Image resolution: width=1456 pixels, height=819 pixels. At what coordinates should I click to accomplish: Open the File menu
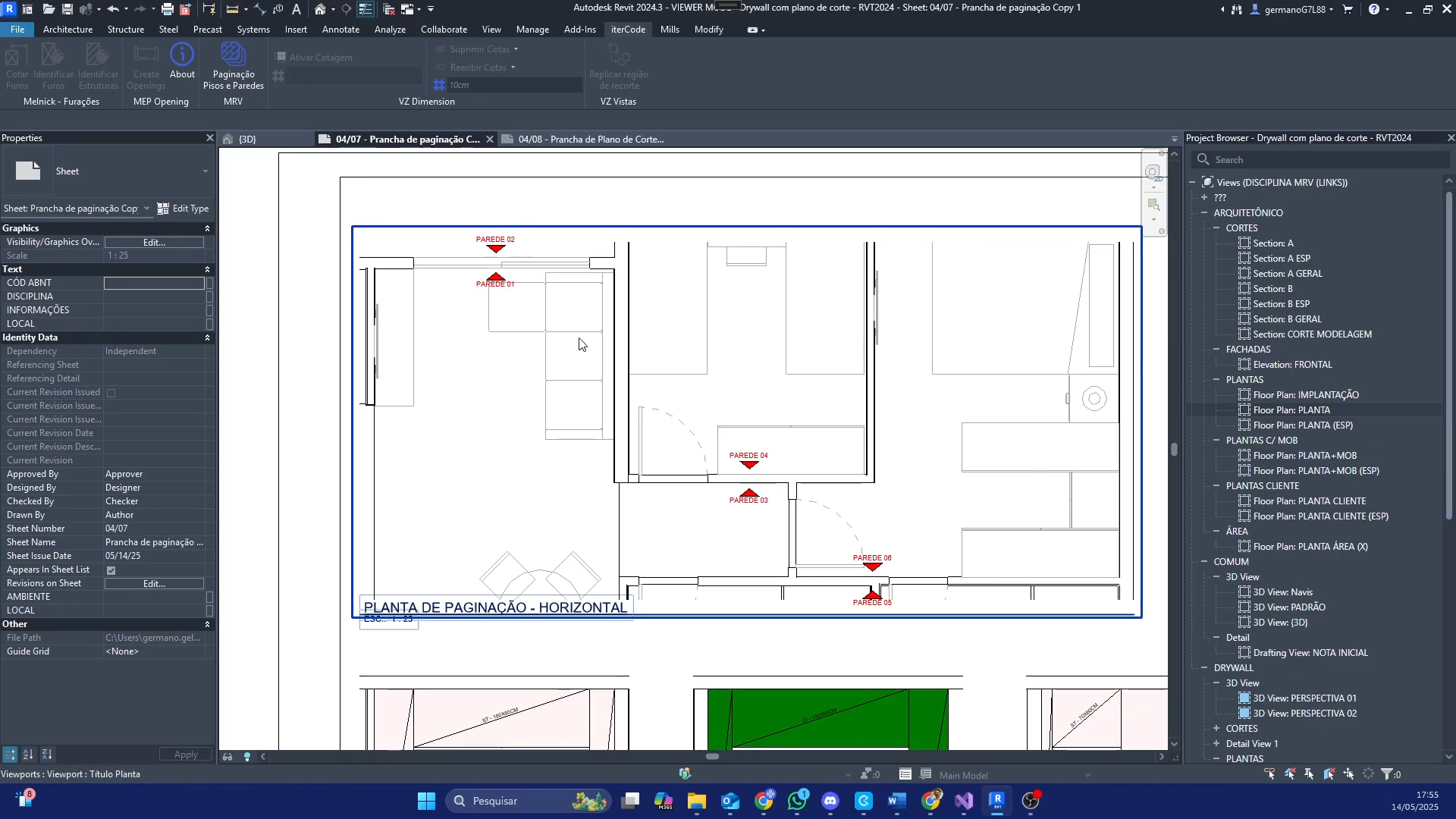pos(17,30)
